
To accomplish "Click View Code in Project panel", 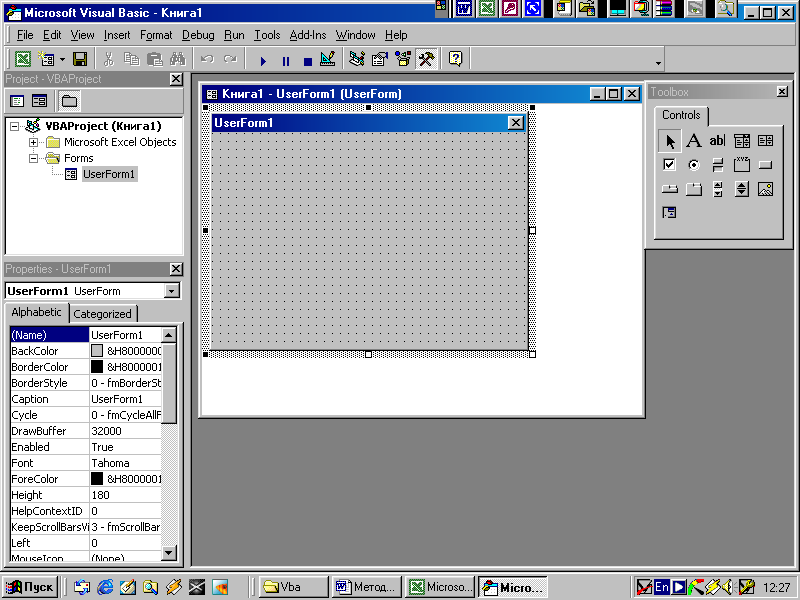I will [x=17, y=101].
